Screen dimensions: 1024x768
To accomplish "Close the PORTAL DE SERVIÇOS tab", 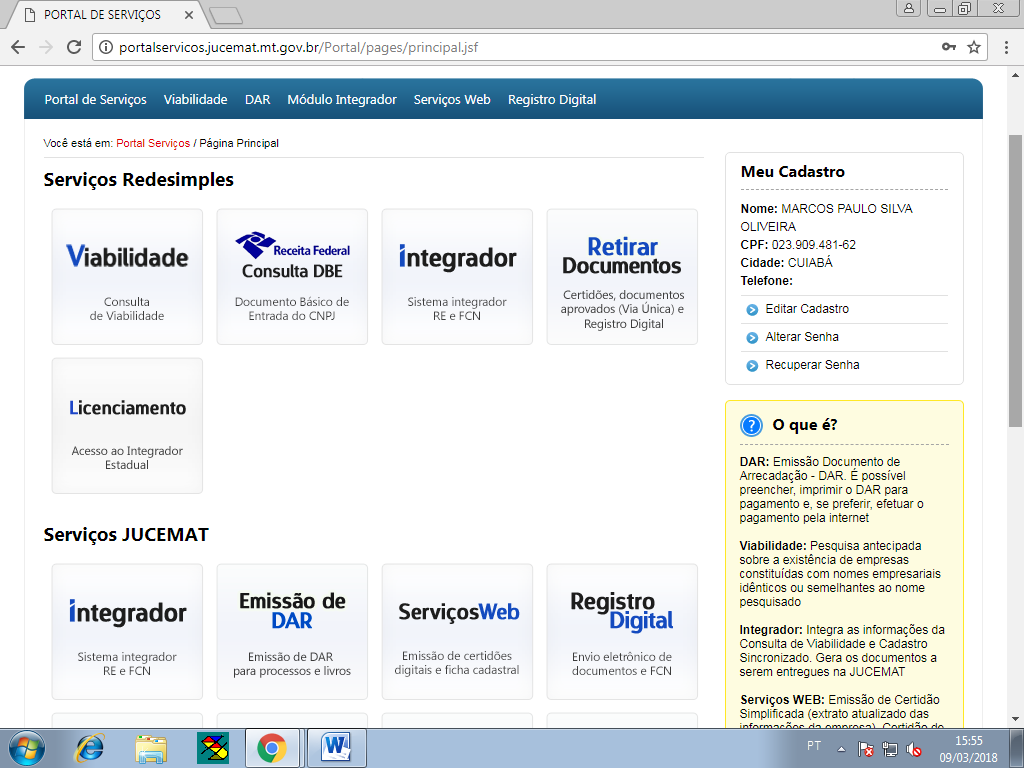I will coord(189,14).
